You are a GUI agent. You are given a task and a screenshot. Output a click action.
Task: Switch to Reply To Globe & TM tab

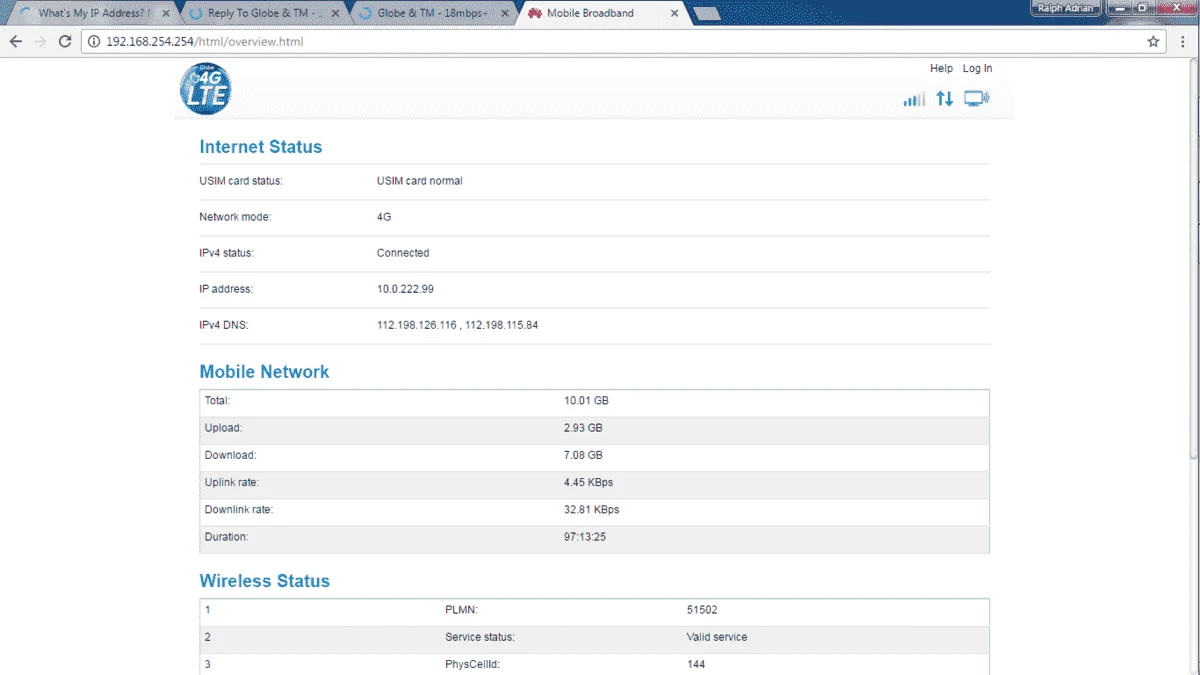coord(265,14)
